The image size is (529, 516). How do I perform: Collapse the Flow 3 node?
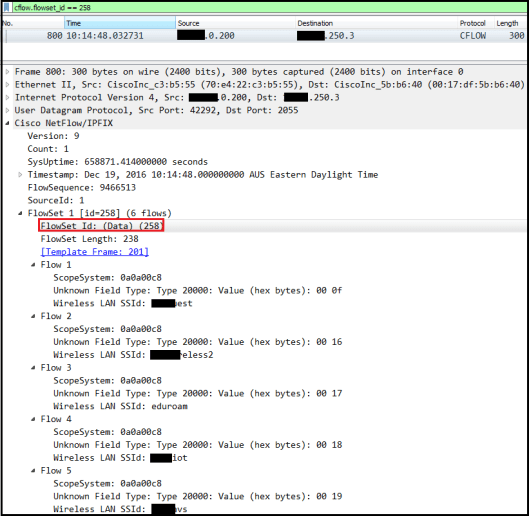click(33, 368)
